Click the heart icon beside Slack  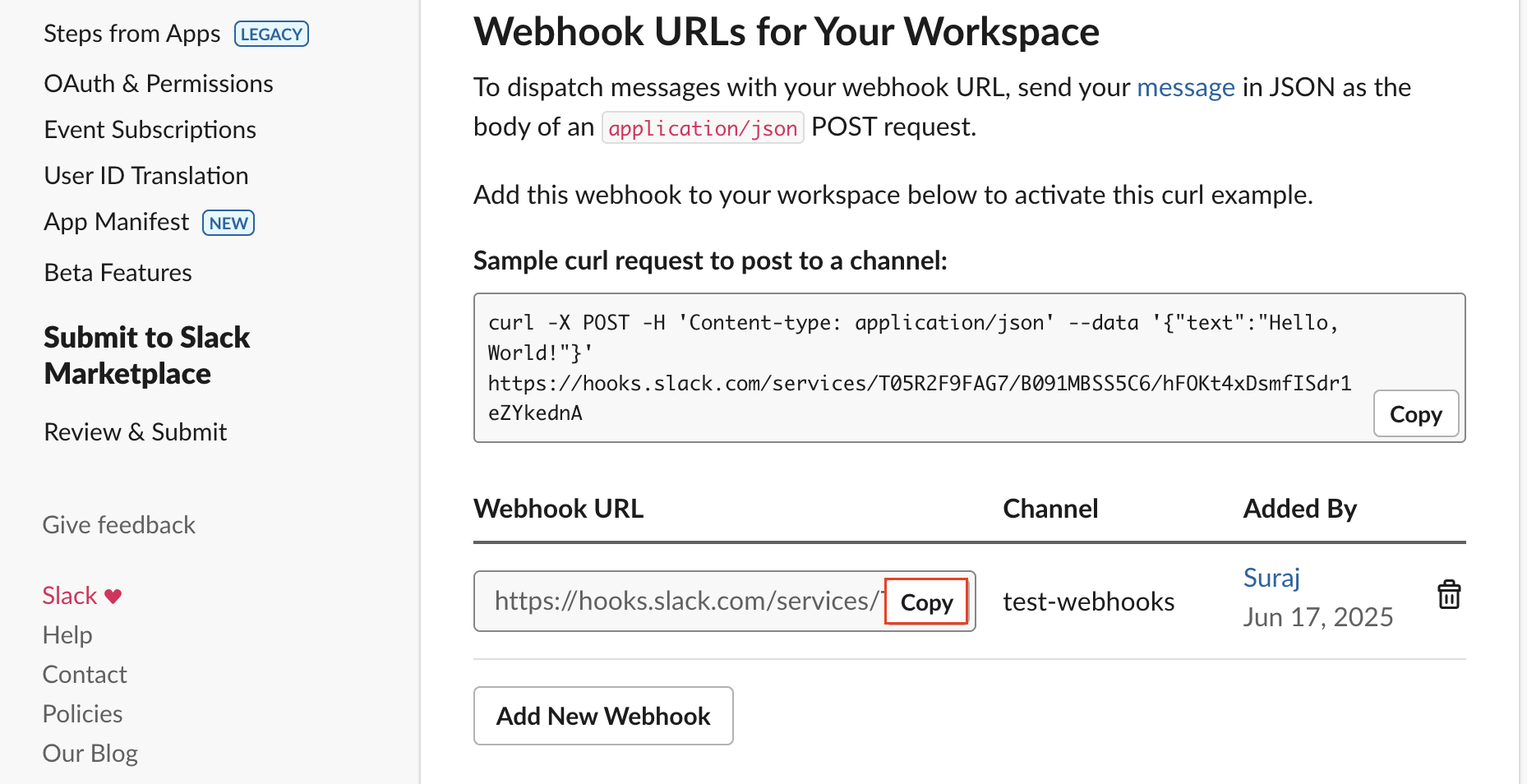point(113,595)
